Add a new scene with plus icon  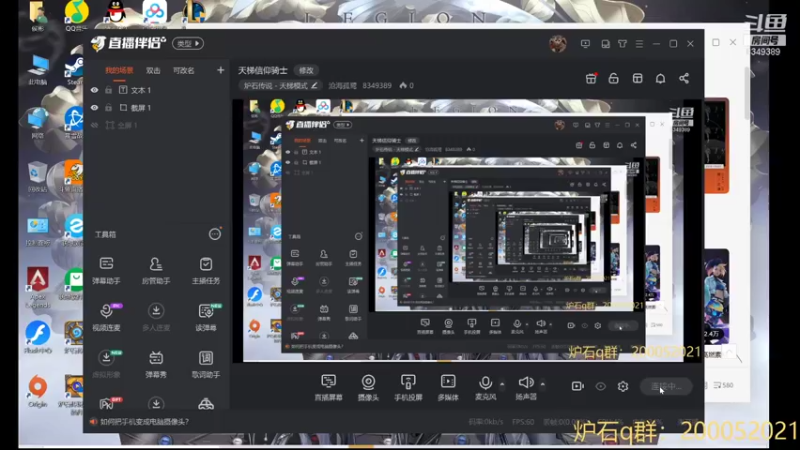coord(220,70)
